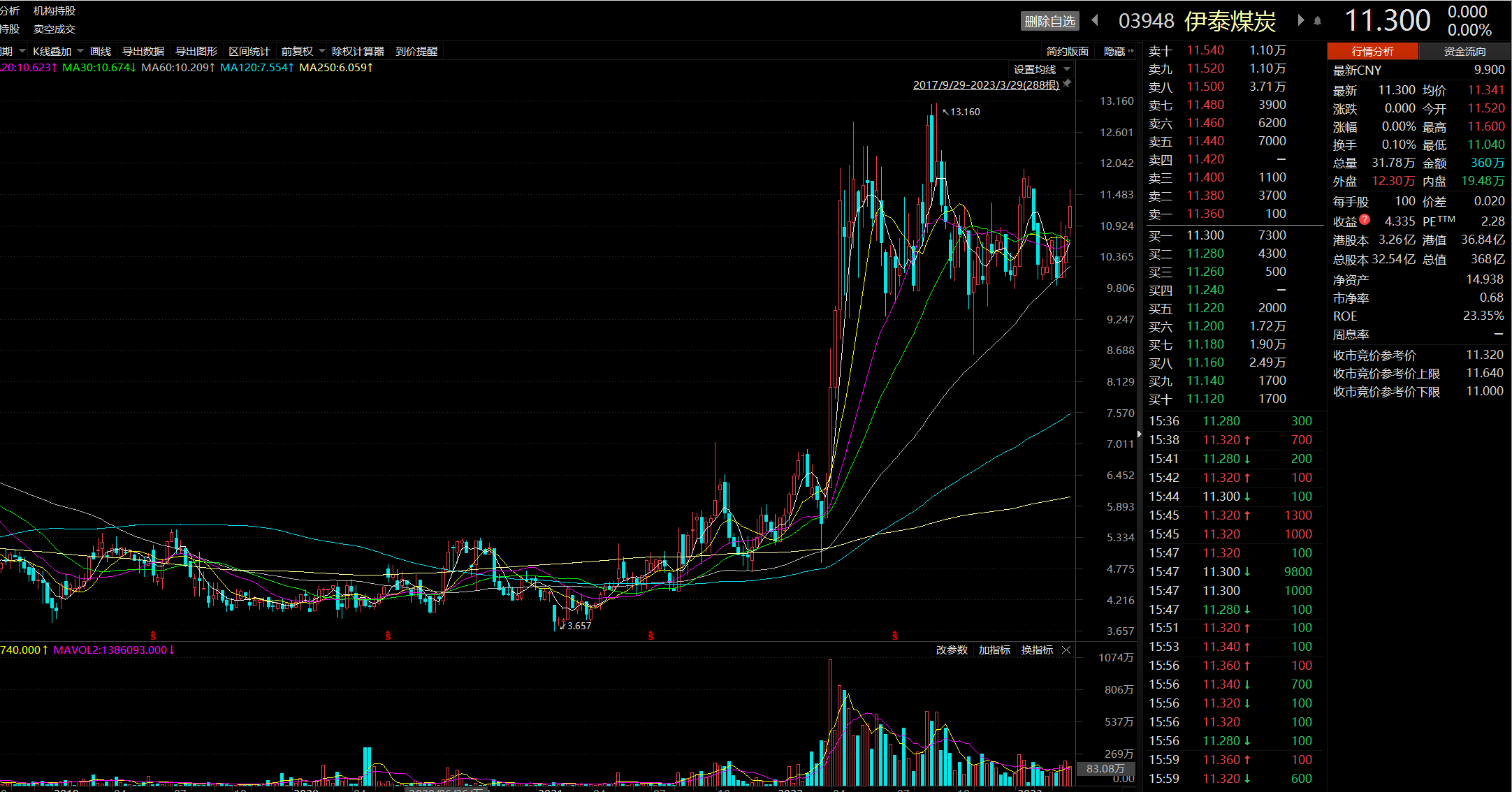Expand the 前复权 dropdown arrow
Image resolution: width=1512 pixels, height=792 pixels.
point(322,51)
